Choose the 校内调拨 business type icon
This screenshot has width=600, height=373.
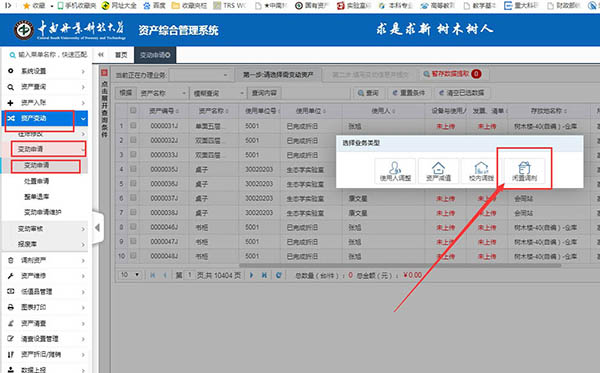coord(481,171)
